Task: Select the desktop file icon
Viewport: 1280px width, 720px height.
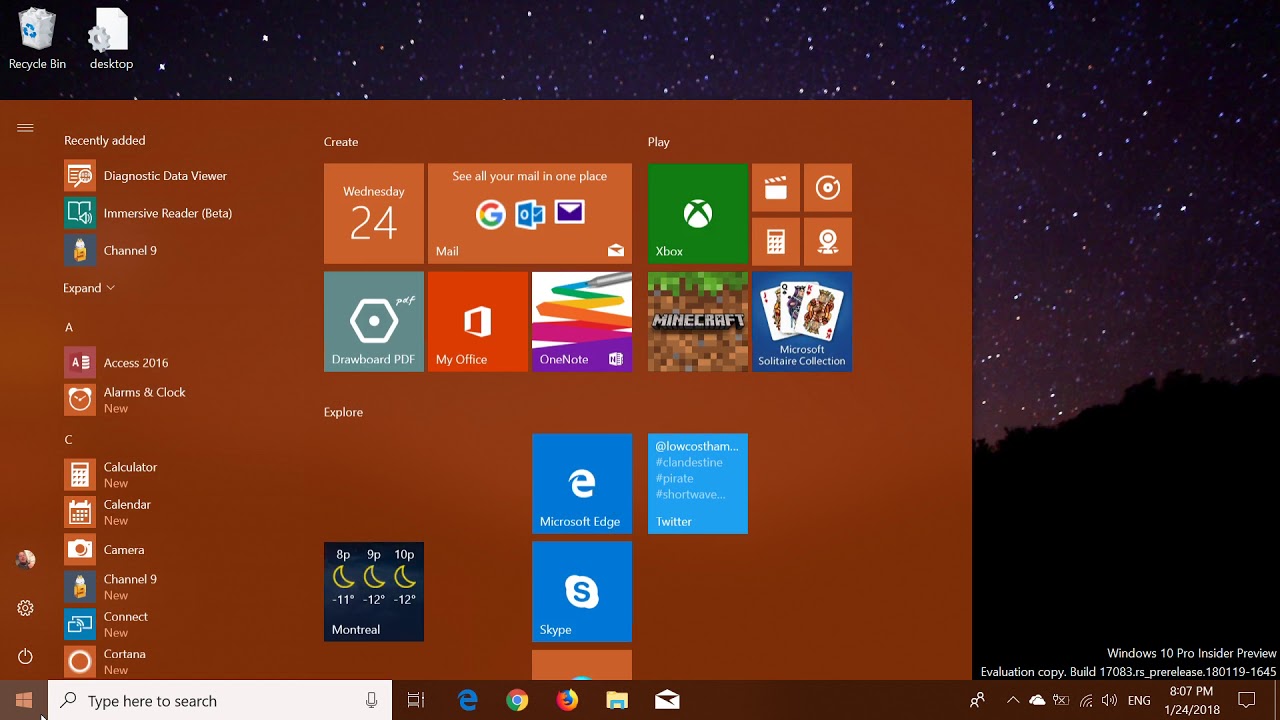Action: pyautogui.click(x=111, y=40)
